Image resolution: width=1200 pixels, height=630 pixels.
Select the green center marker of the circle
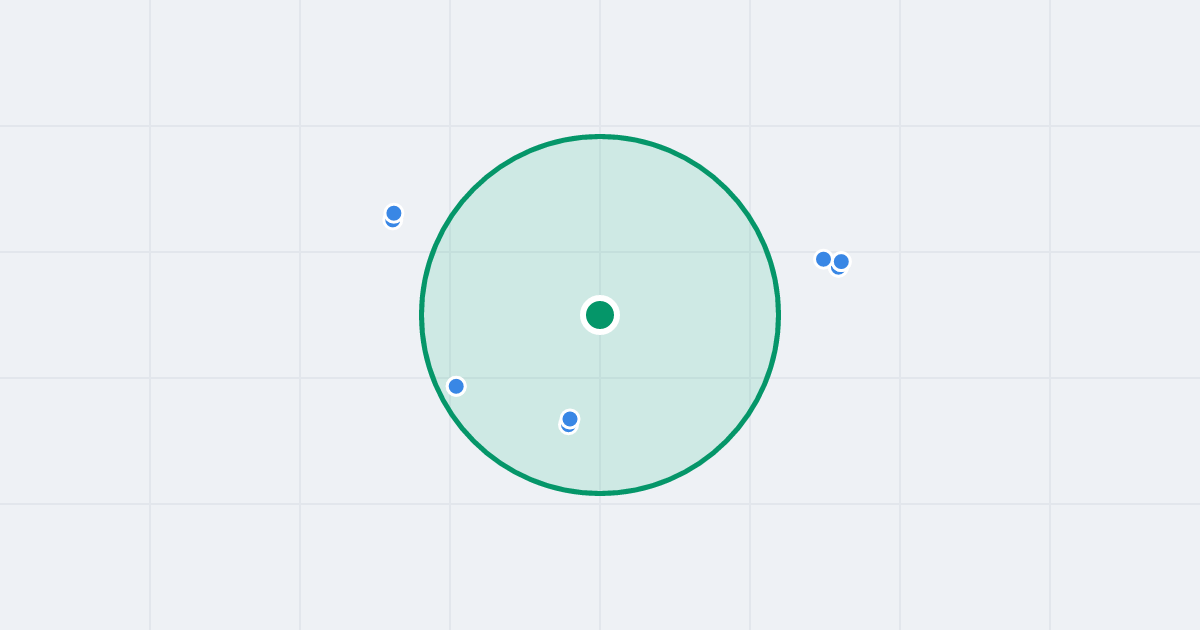click(600, 315)
